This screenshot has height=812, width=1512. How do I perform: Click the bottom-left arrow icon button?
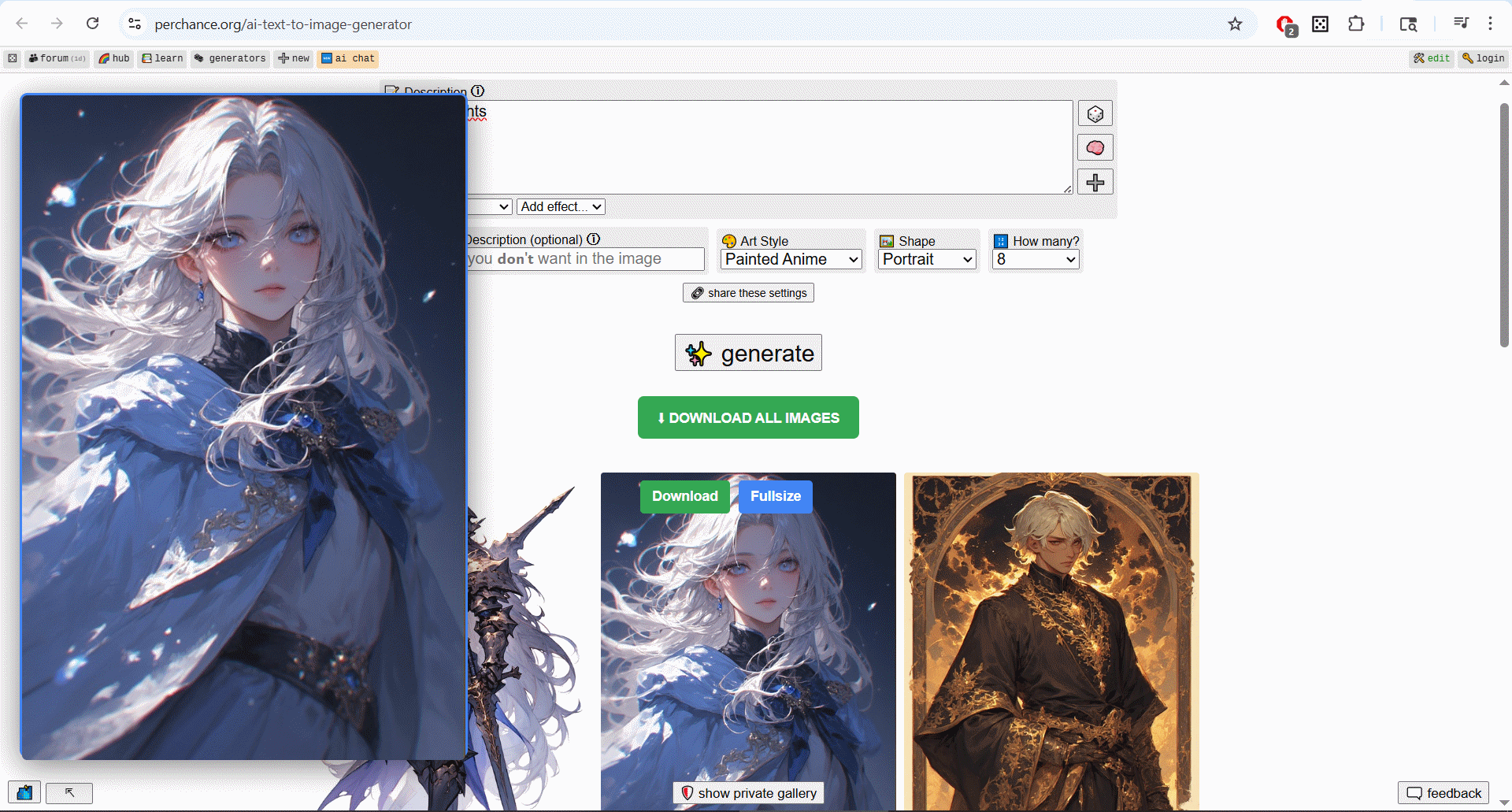click(69, 792)
